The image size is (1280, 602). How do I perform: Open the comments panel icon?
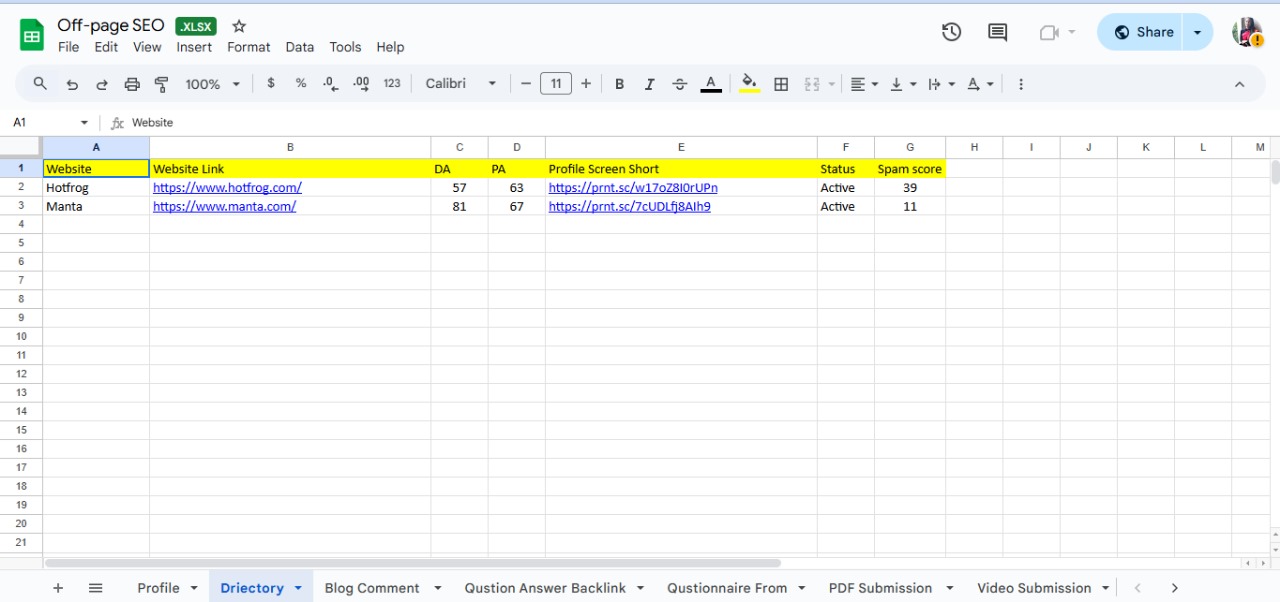click(x=997, y=32)
